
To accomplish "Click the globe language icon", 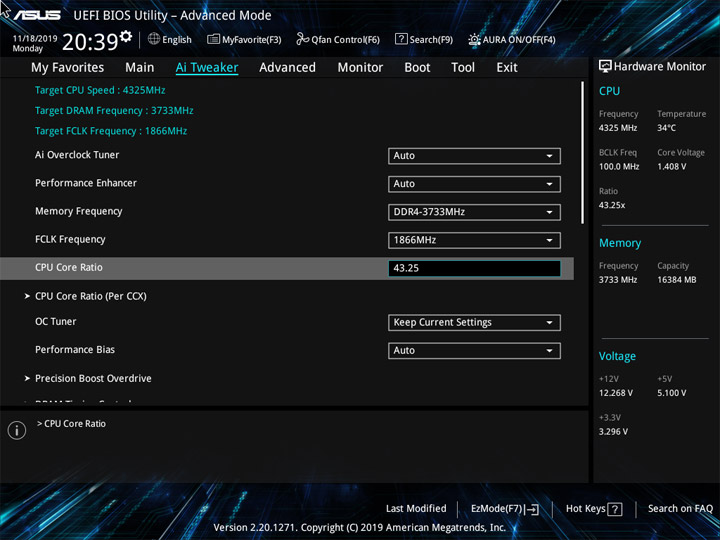I will click(154, 39).
